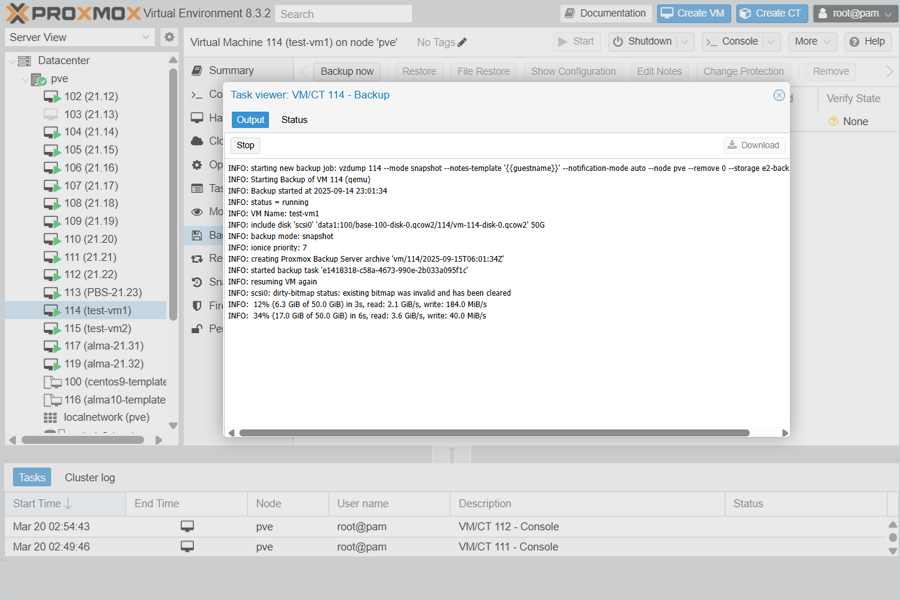The width and height of the screenshot is (900, 600).
Task: Close the Task viewer dialog
Action: [x=779, y=95]
